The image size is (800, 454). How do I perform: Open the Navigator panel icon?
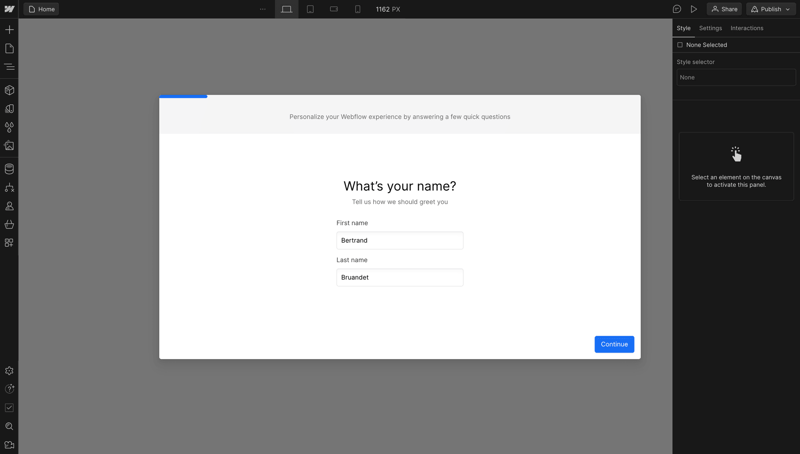(x=9, y=67)
